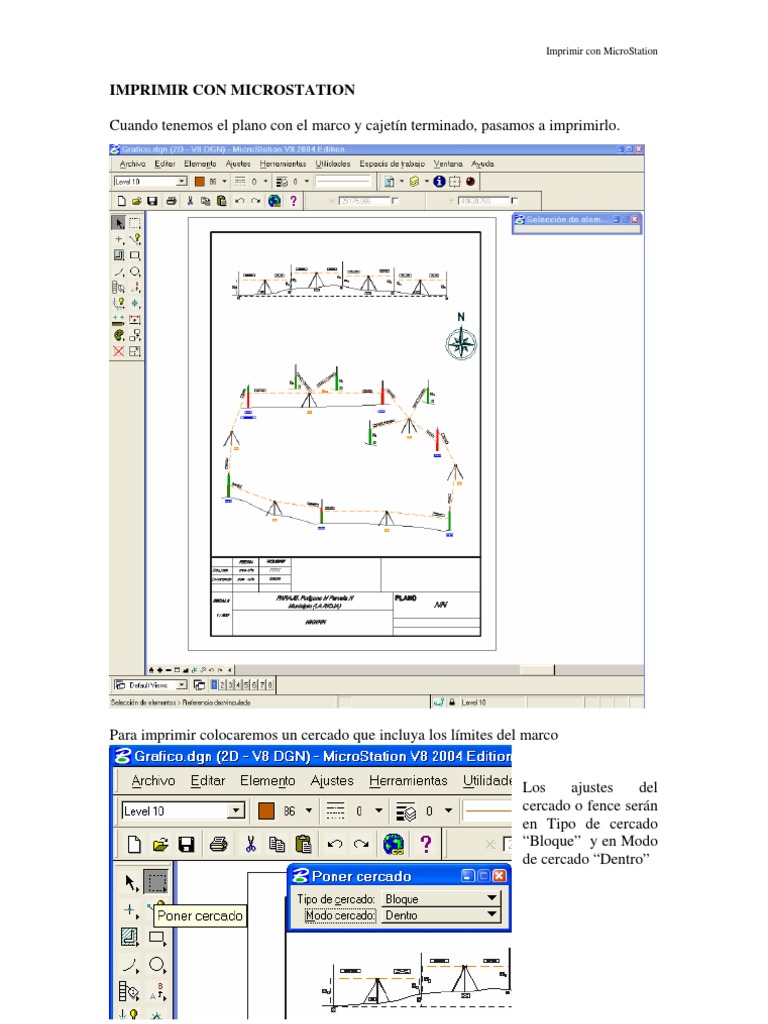Open Modo cercado dropdown showing Dentro
Screen dimensions: 768x1024
point(441,916)
